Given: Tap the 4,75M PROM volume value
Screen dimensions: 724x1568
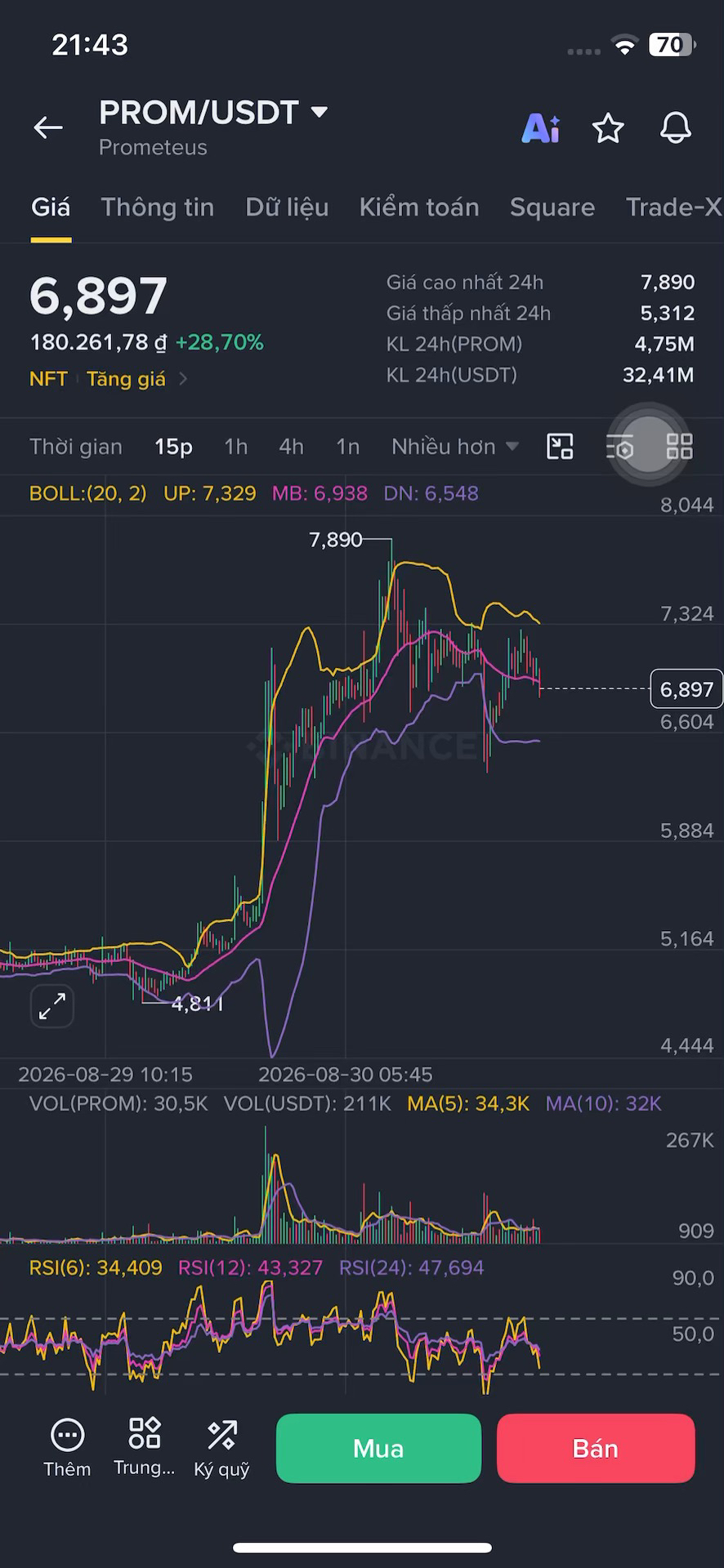Looking at the screenshot, I should [664, 344].
